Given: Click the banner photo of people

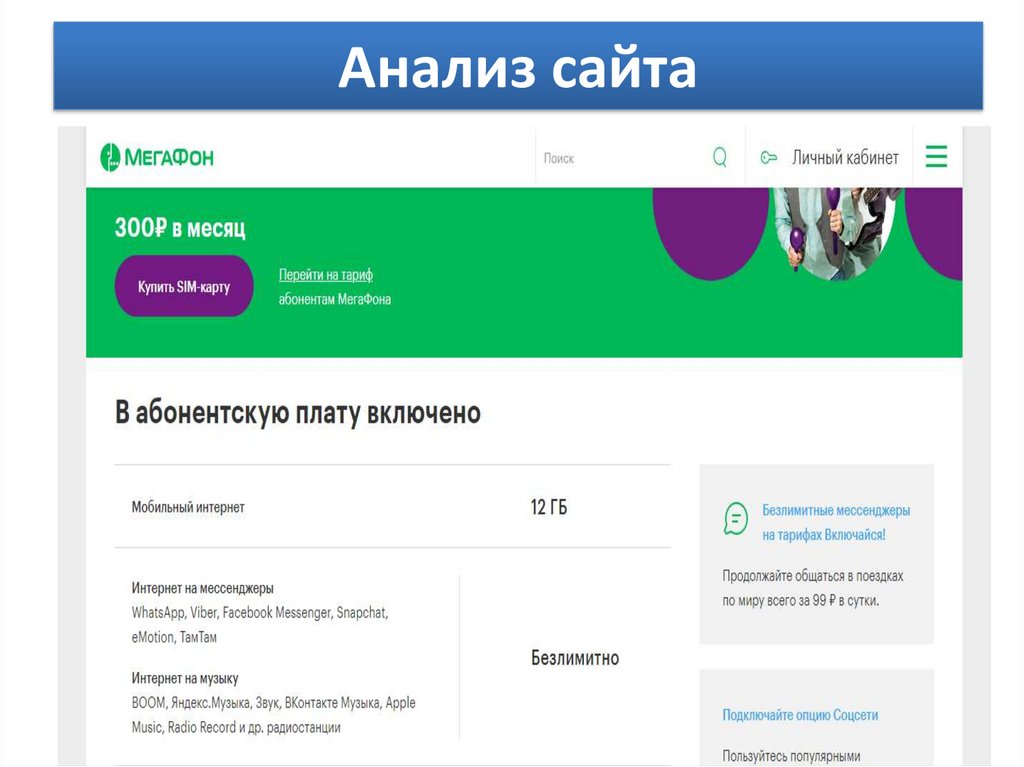Looking at the screenshot, I should pyautogui.click(x=836, y=233).
